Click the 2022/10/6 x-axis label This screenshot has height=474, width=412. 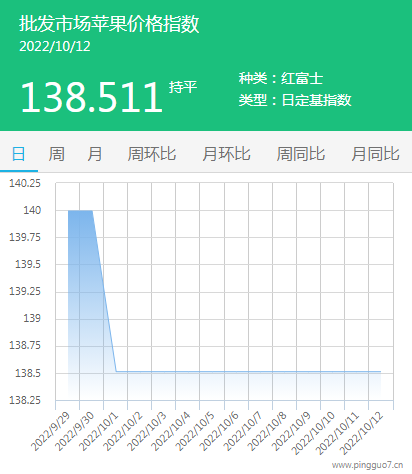pos(220,430)
